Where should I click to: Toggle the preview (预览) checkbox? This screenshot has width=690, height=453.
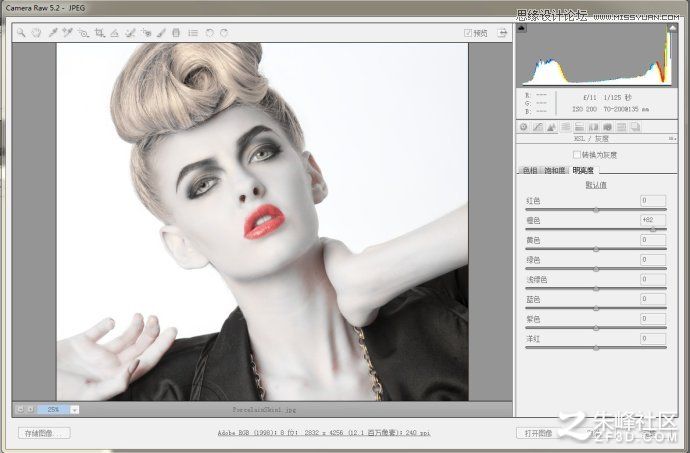[468, 33]
